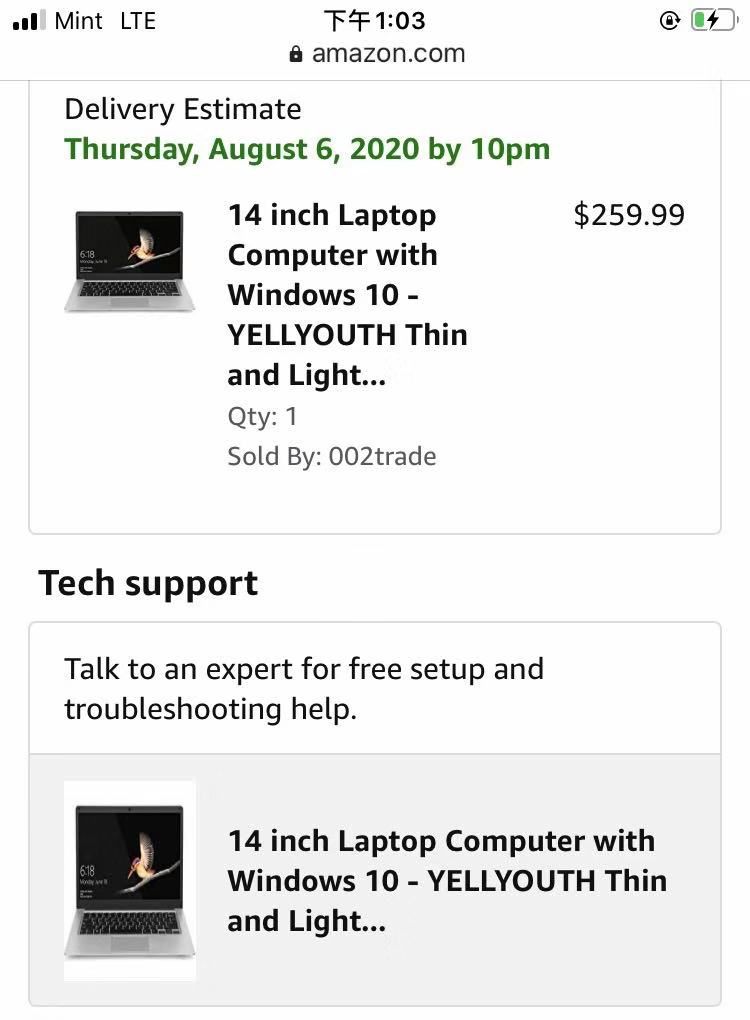Click the seller name 002trade
Screen dimensions: 750x1020
click(x=382, y=457)
